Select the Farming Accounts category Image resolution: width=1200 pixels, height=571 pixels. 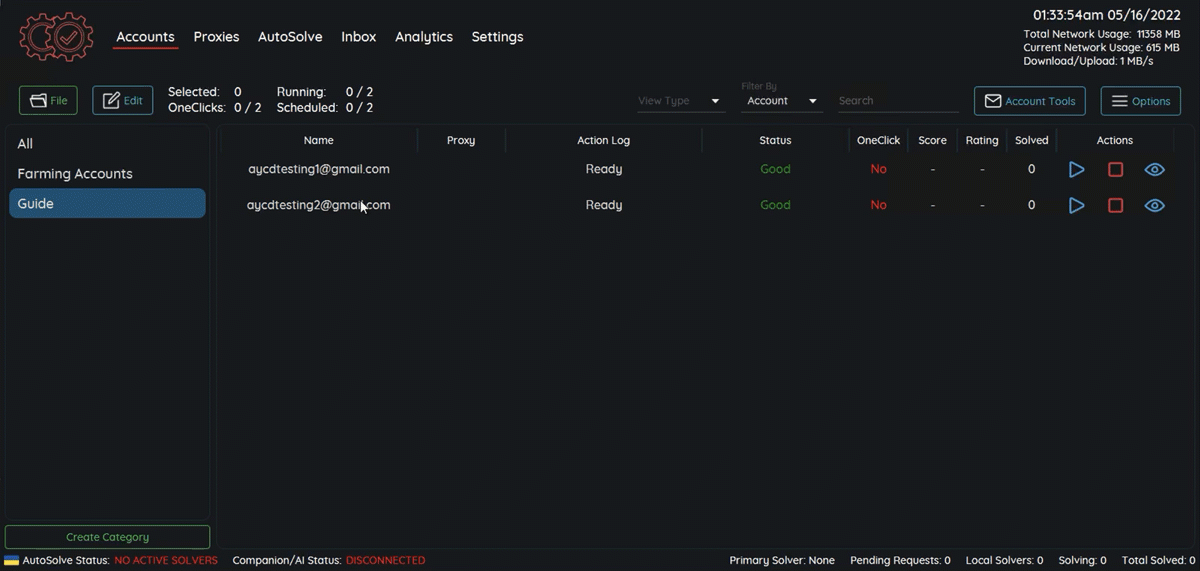click(x=75, y=174)
